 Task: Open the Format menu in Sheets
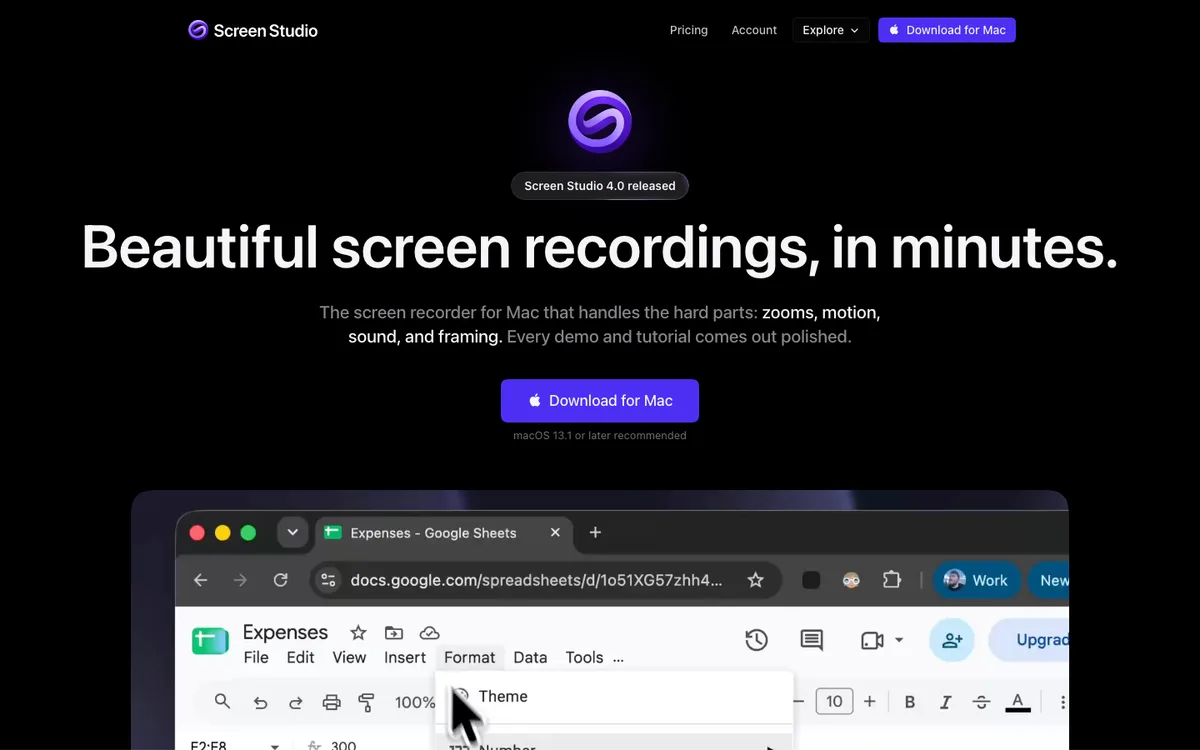coord(469,657)
